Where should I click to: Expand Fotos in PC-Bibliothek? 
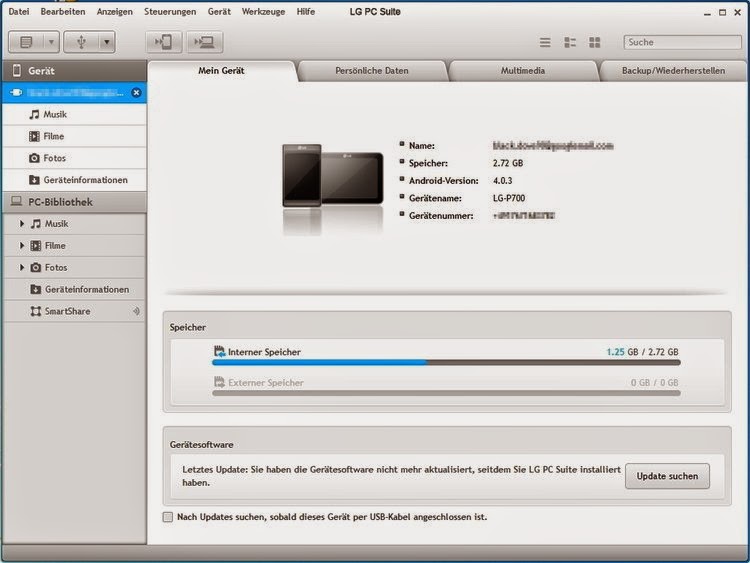click(x=22, y=267)
